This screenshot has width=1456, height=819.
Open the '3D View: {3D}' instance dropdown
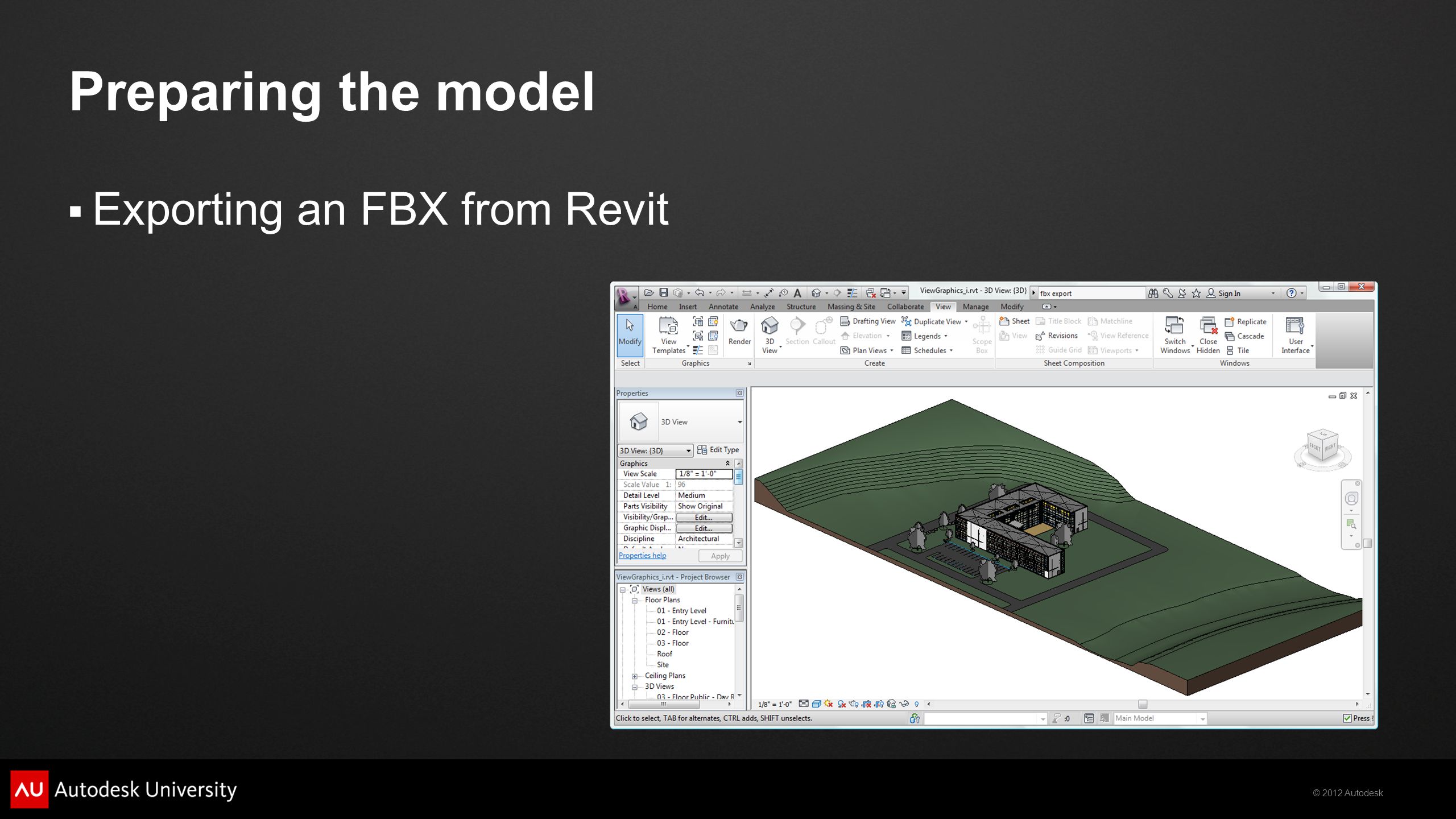pyautogui.click(x=655, y=450)
